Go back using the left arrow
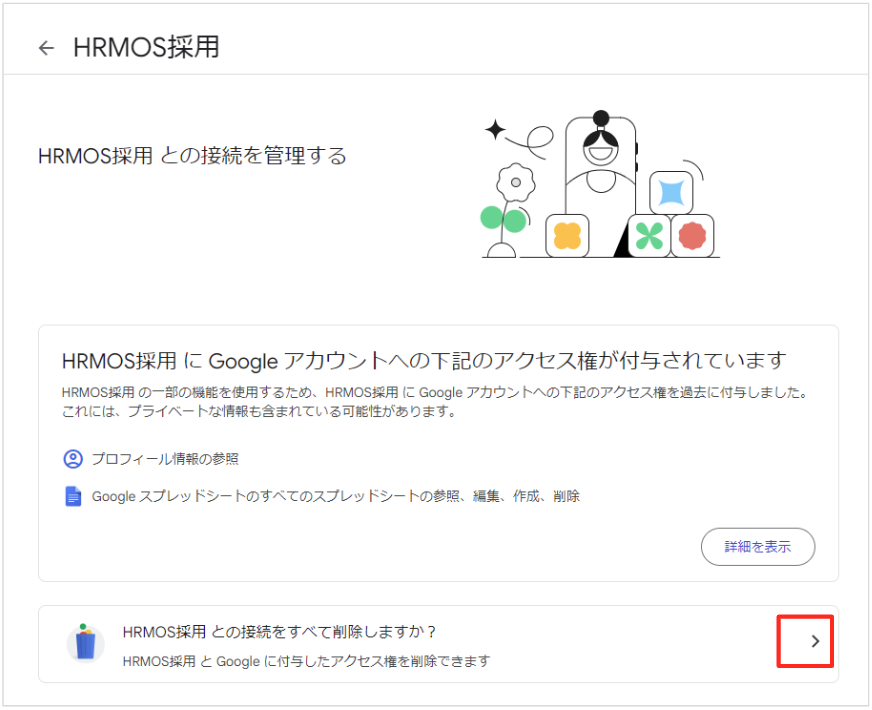872x710 pixels. pyautogui.click(x=46, y=48)
